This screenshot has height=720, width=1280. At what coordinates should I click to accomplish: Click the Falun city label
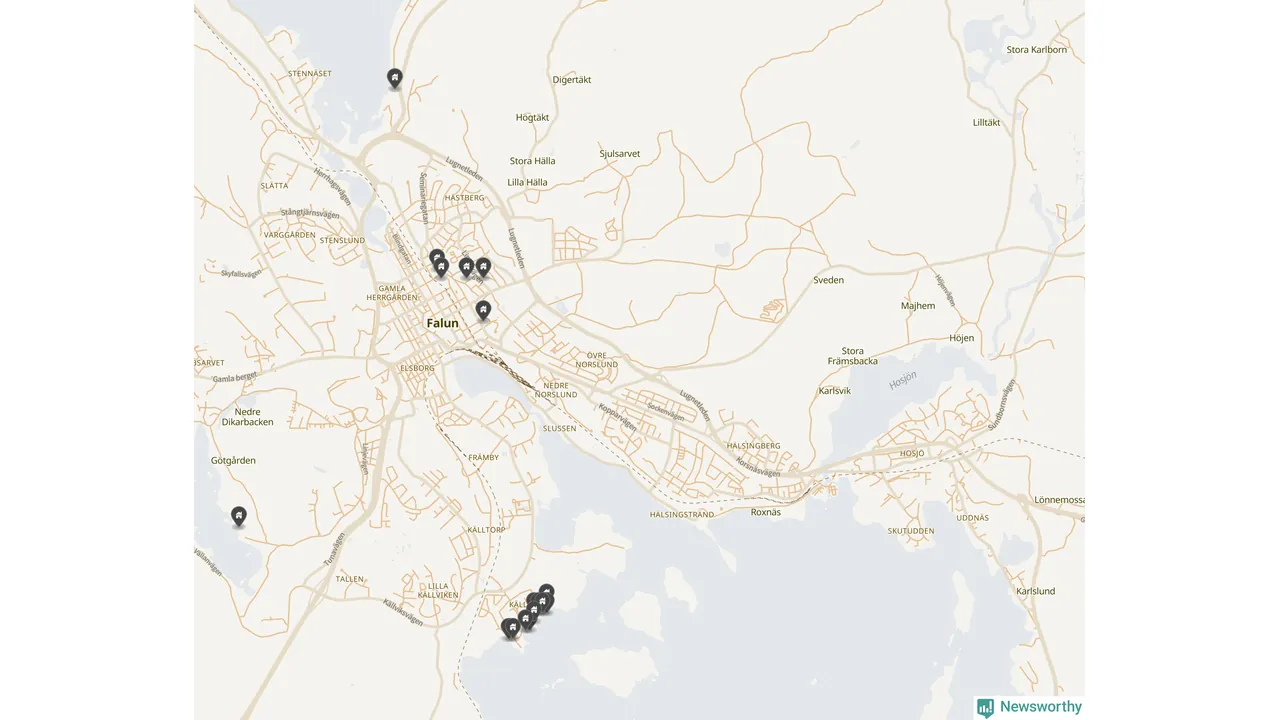tap(442, 323)
